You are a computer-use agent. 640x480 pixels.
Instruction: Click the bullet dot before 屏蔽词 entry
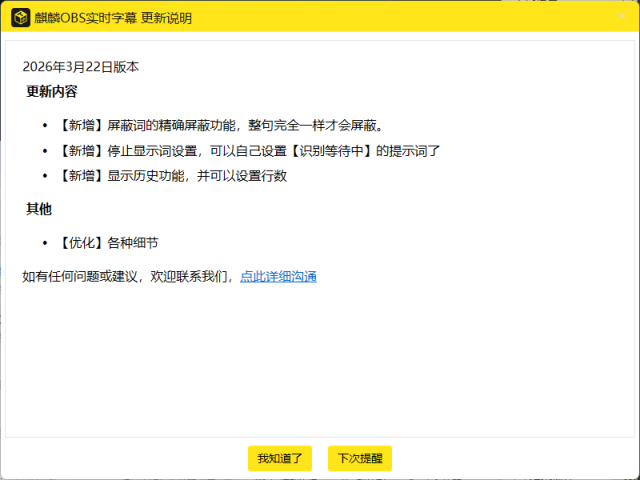coord(46,126)
